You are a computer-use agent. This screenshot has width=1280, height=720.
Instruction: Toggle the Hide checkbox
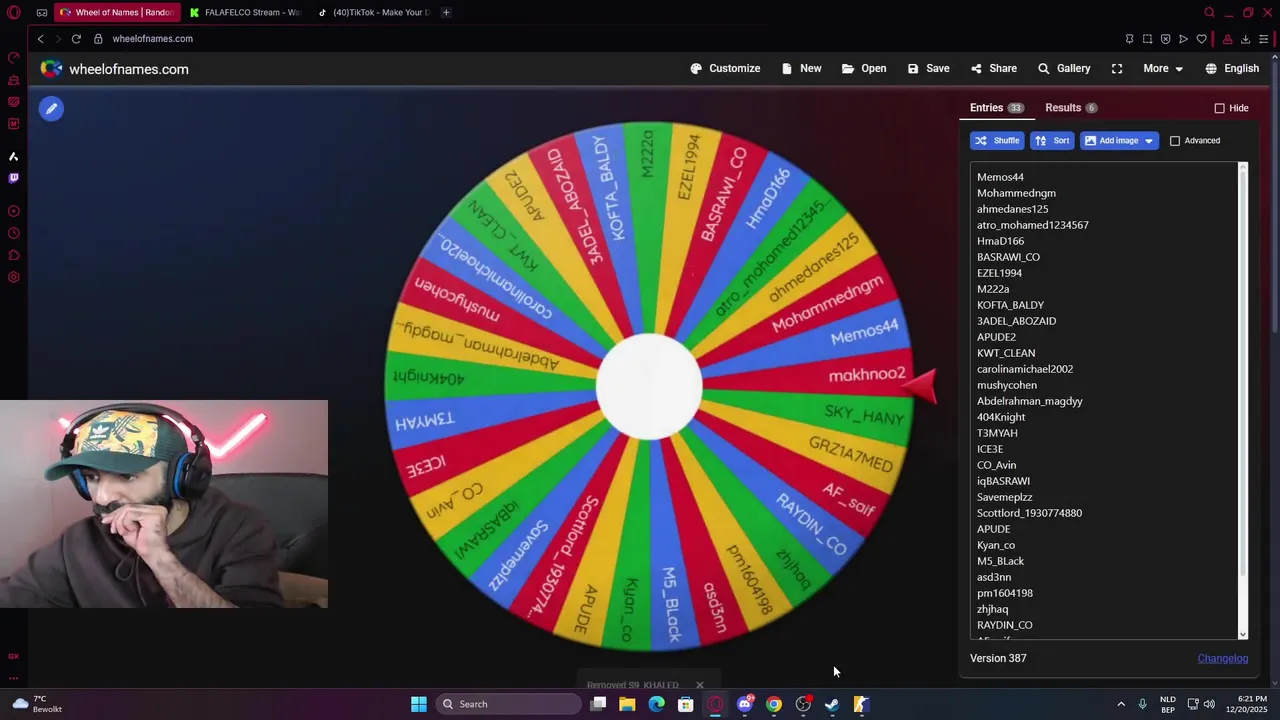(x=1219, y=108)
